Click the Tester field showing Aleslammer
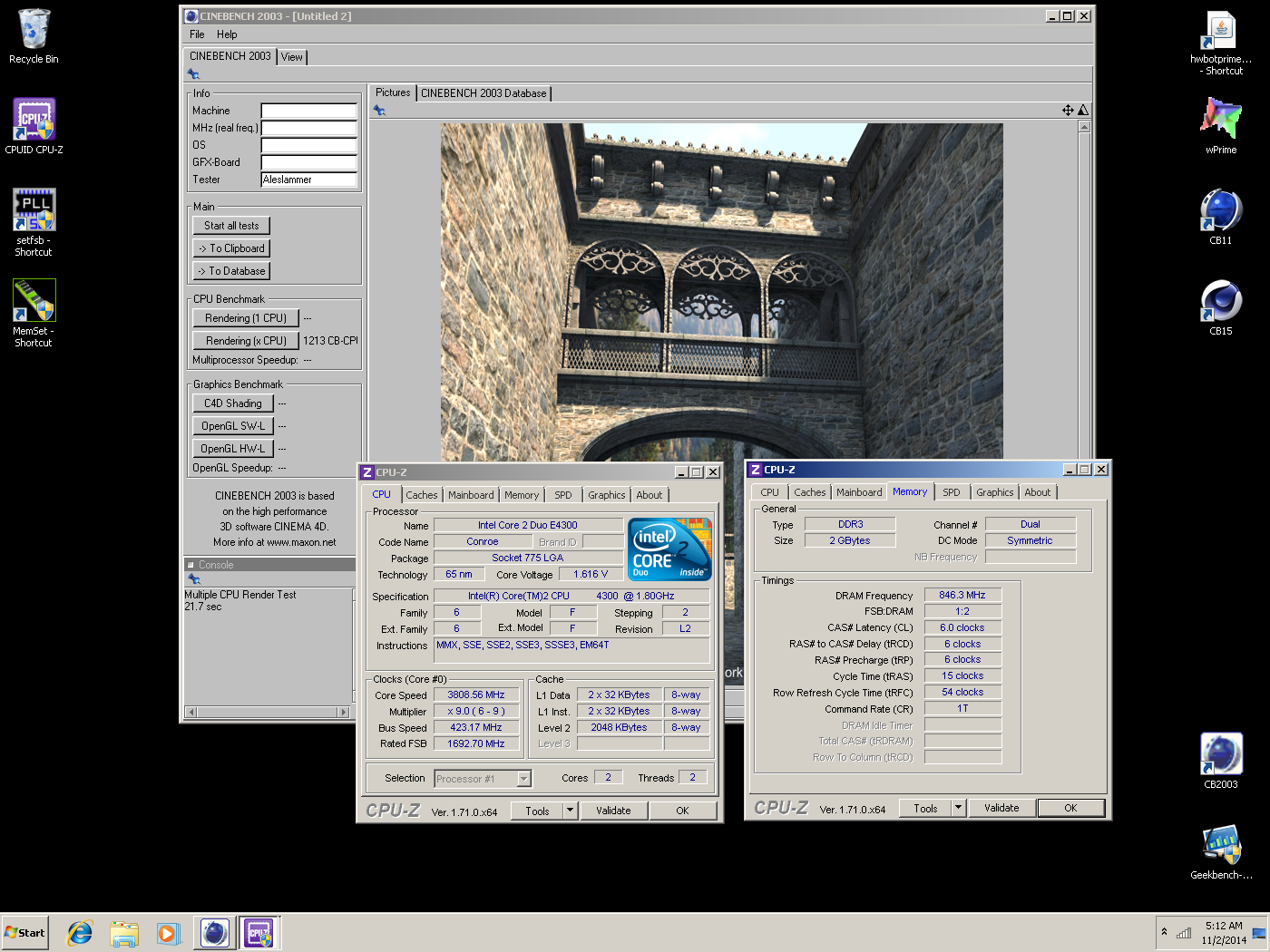The image size is (1270, 952). pyautogui.click(x=309, y=180)
